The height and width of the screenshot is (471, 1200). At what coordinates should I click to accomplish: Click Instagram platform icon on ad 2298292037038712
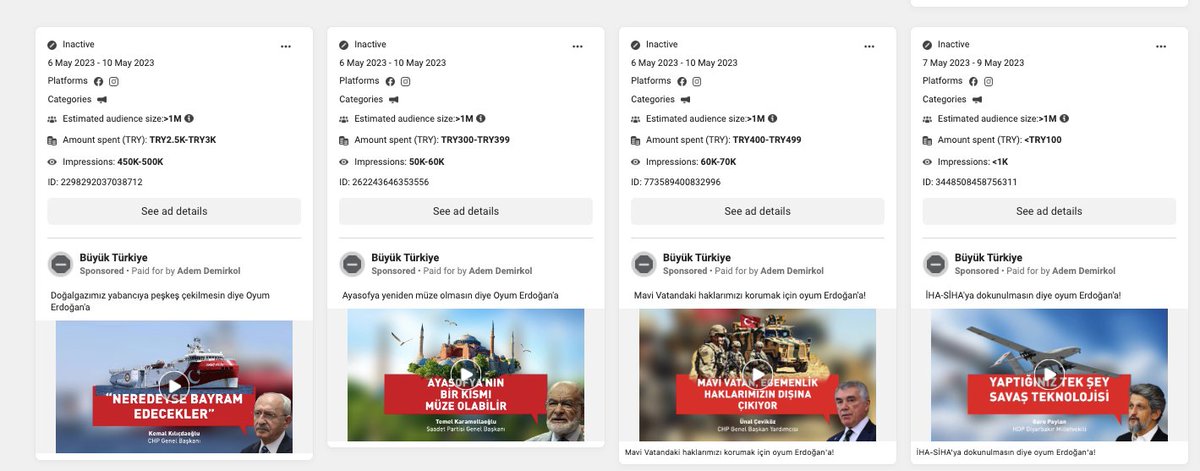tap(114, 81)
